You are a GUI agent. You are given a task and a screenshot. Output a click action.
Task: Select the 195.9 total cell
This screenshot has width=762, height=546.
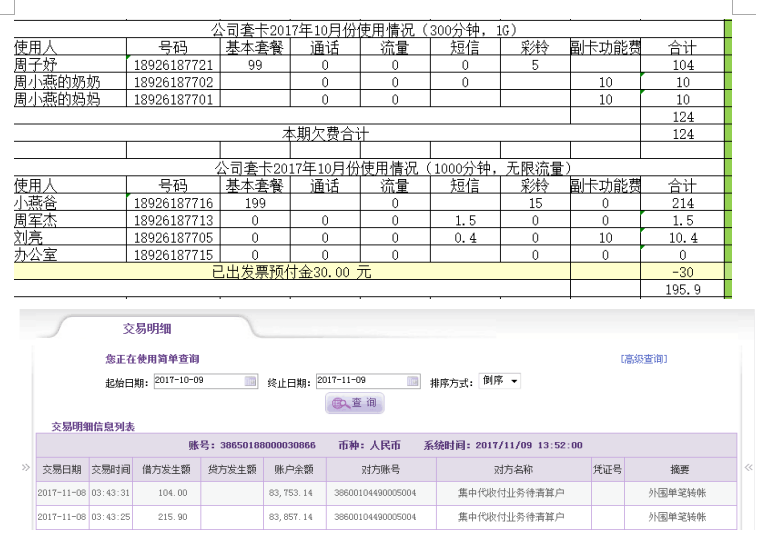(683, 288)
